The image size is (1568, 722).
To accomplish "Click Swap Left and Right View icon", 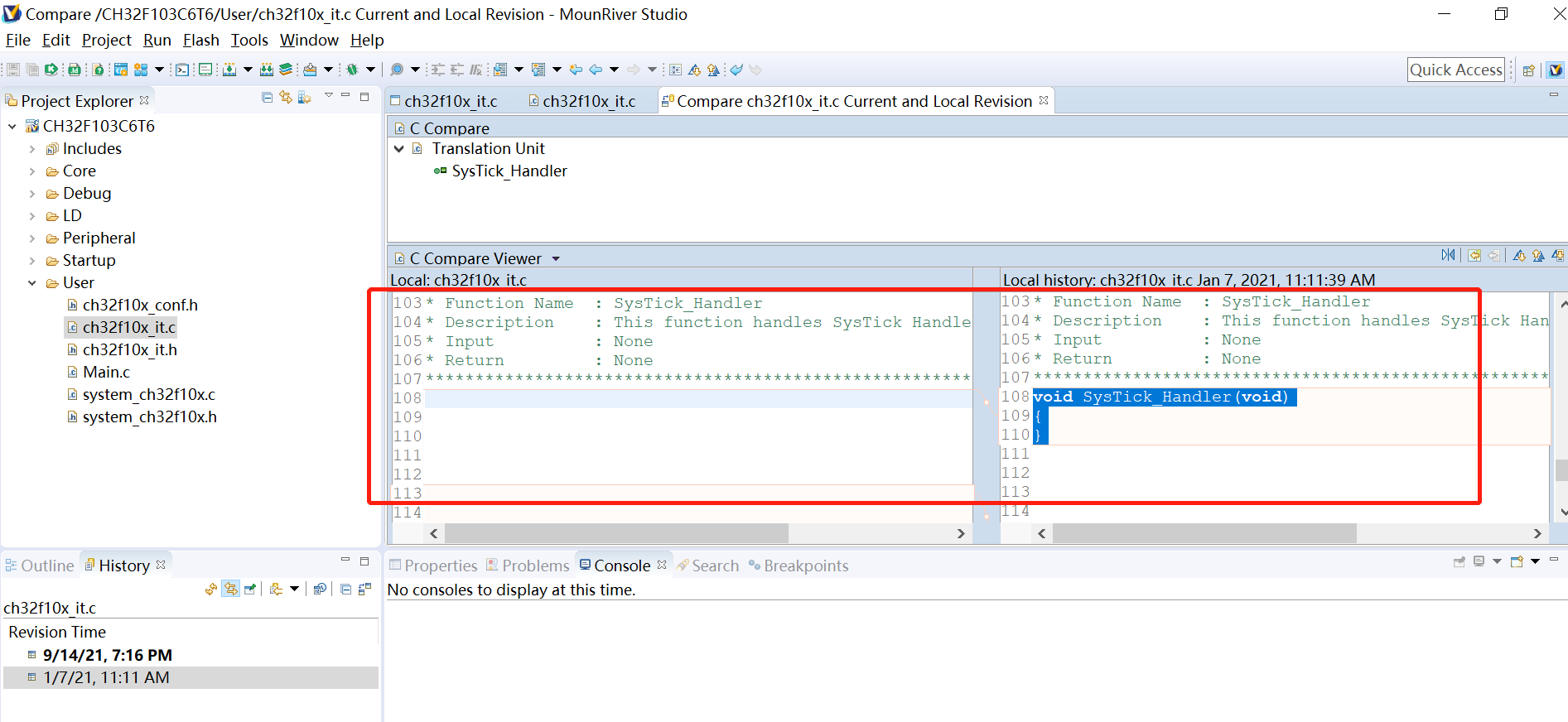I will [1448, 255].
